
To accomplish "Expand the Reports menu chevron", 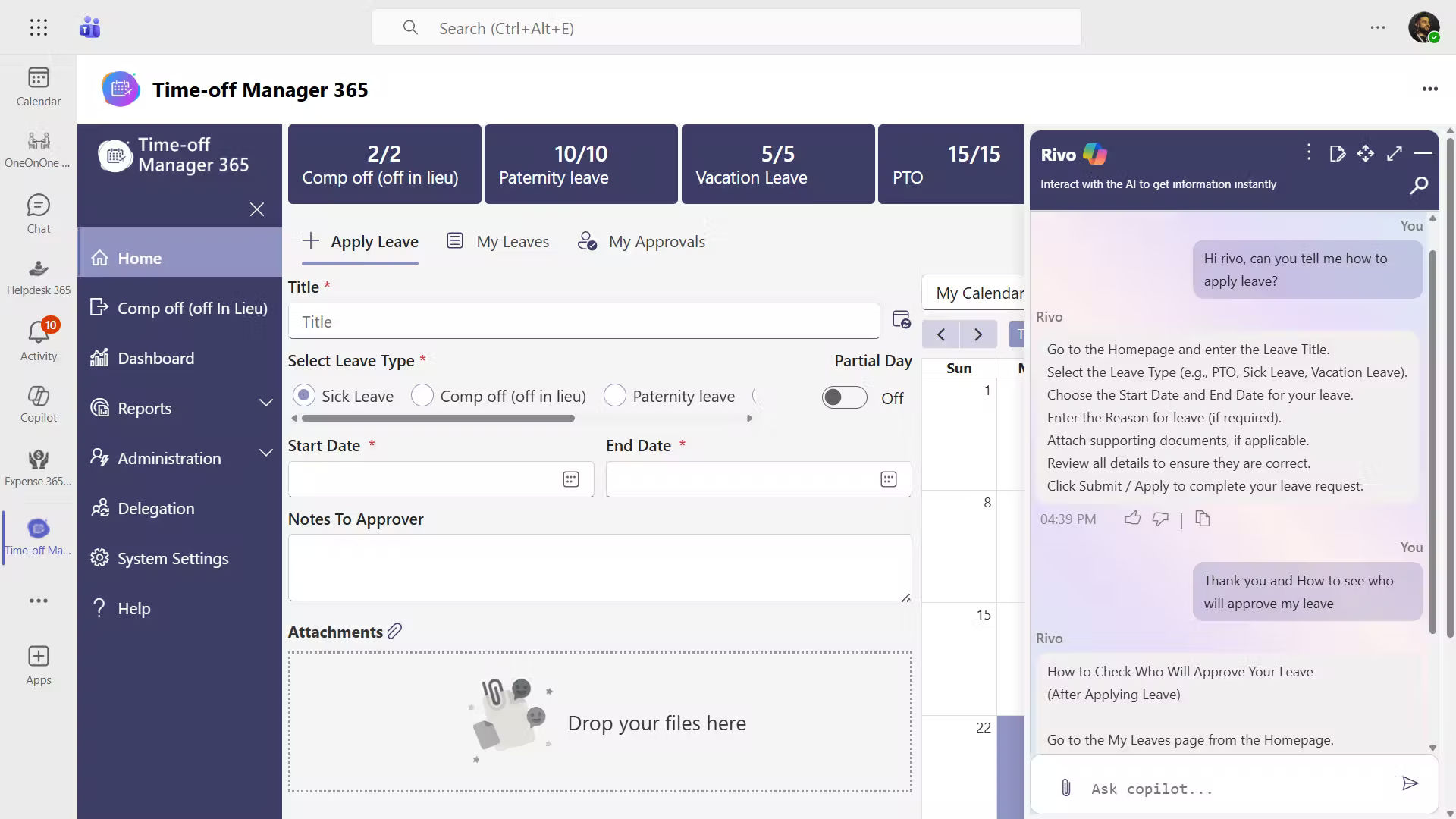I will (x=265, y=403).
